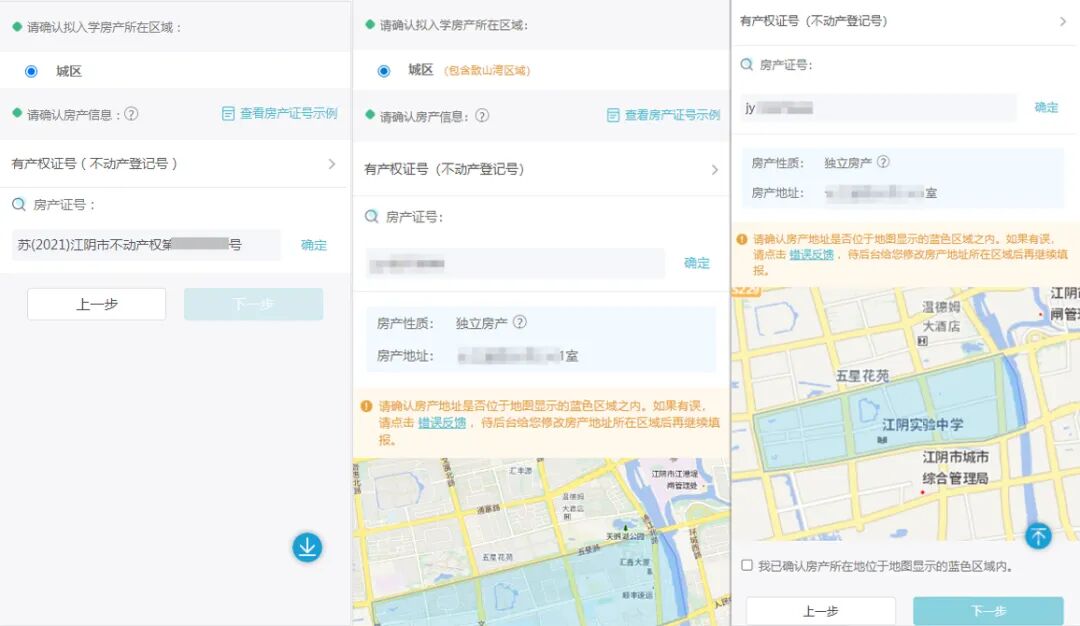
Task: Click help icon next to 独立房产 in middle panel
Action: click(520, 322)
